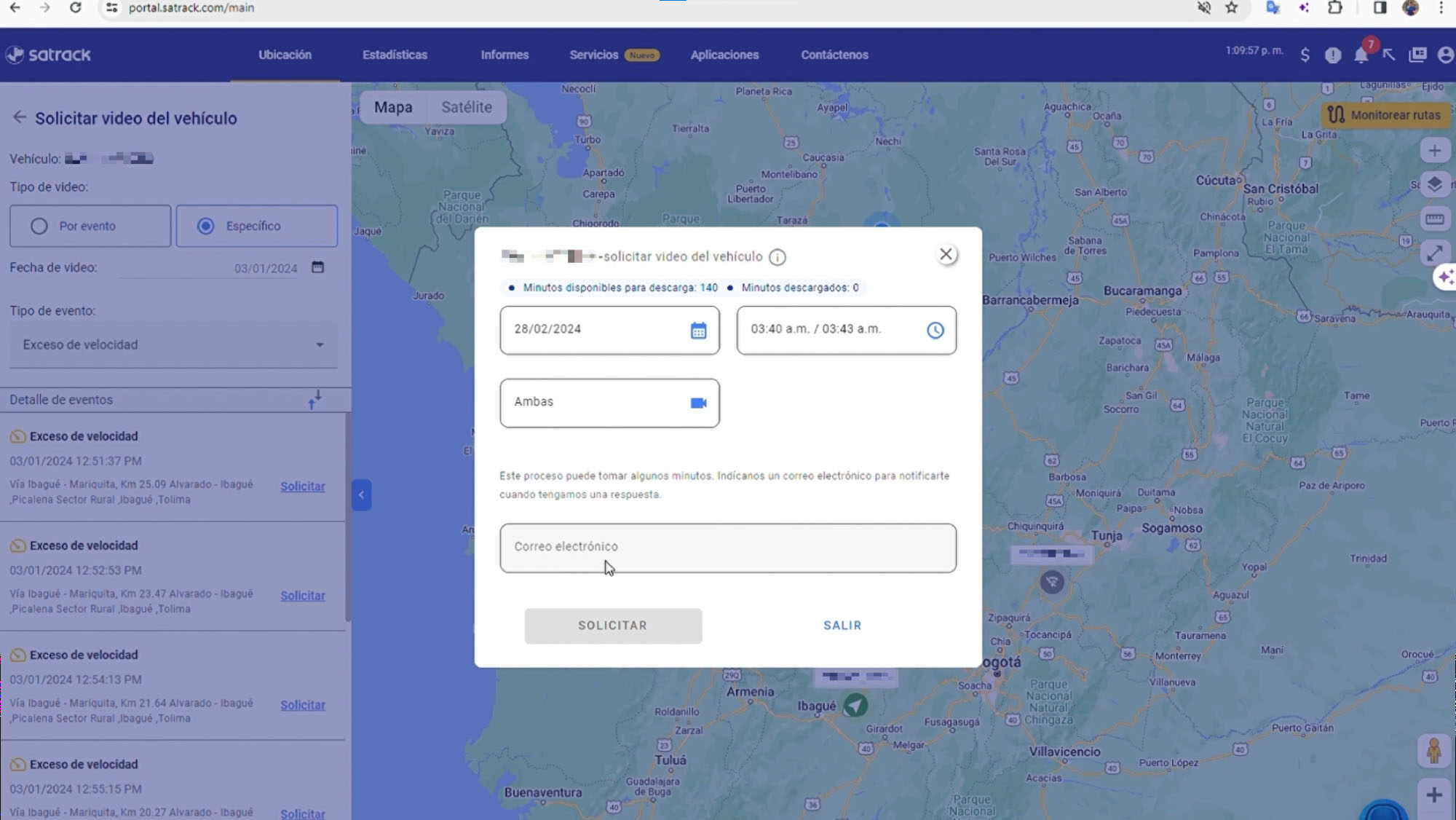Click the Street View pegman icon
The height and width of the screenshot is (820, 1456).
pos(1433,750)
